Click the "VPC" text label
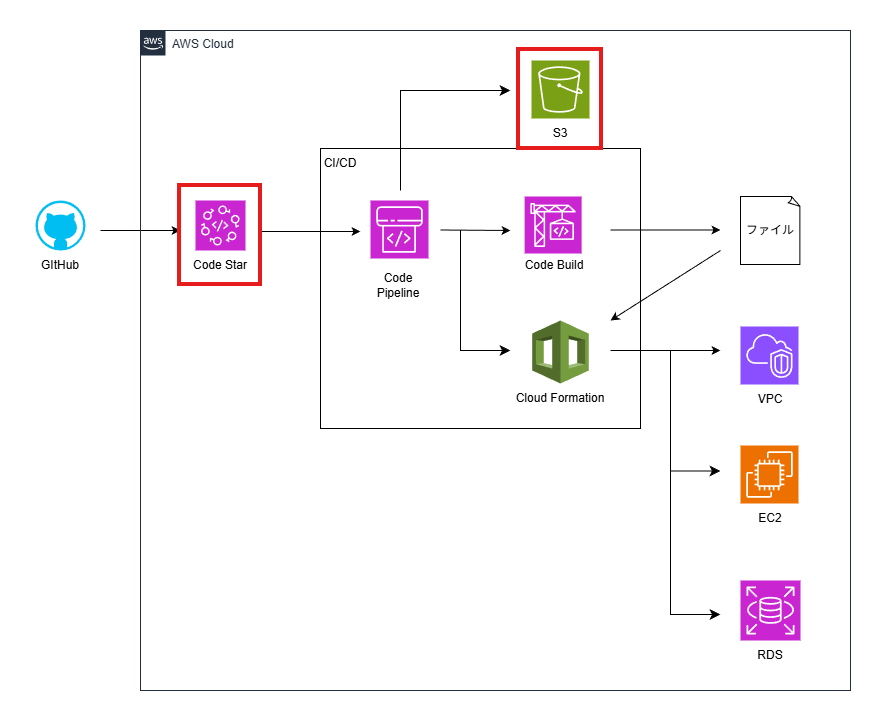The image size is (881, 721). 769,399
